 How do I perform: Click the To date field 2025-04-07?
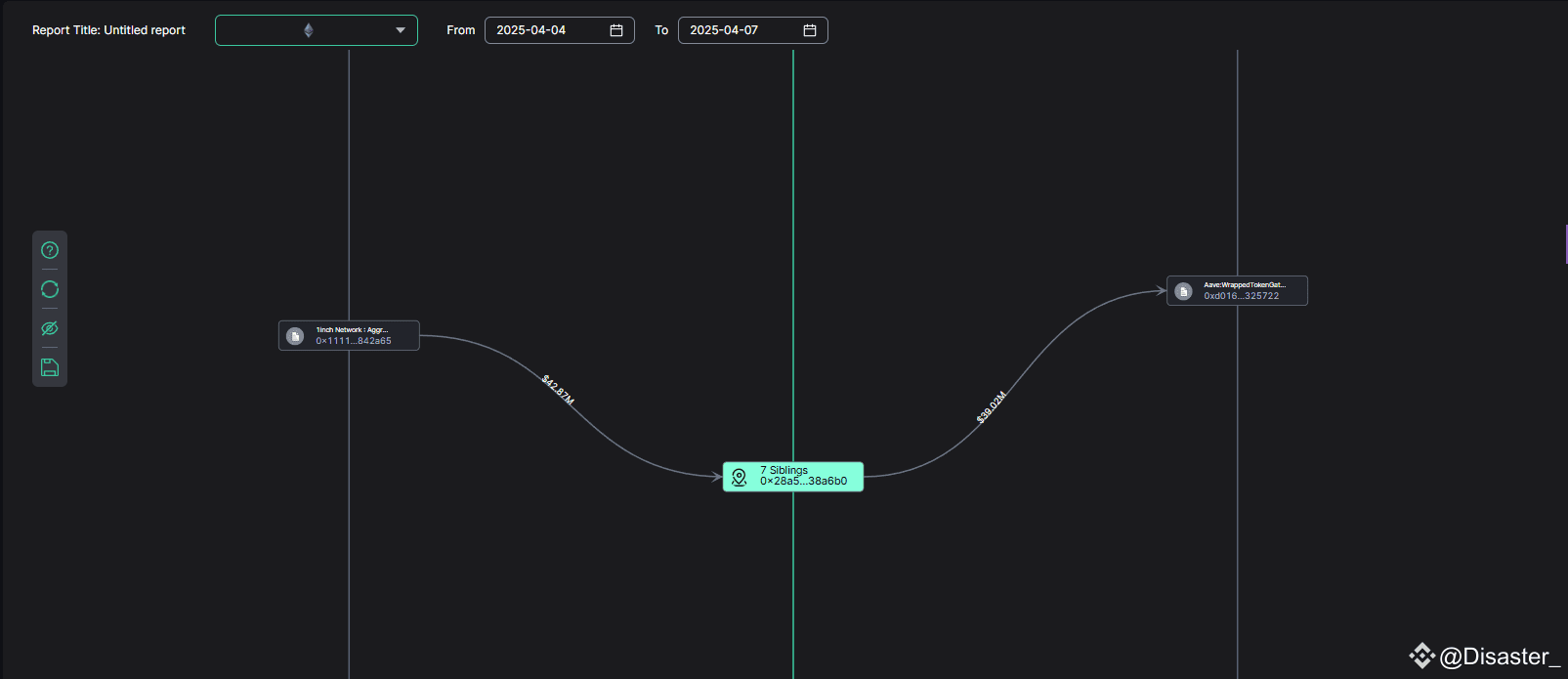753,30
